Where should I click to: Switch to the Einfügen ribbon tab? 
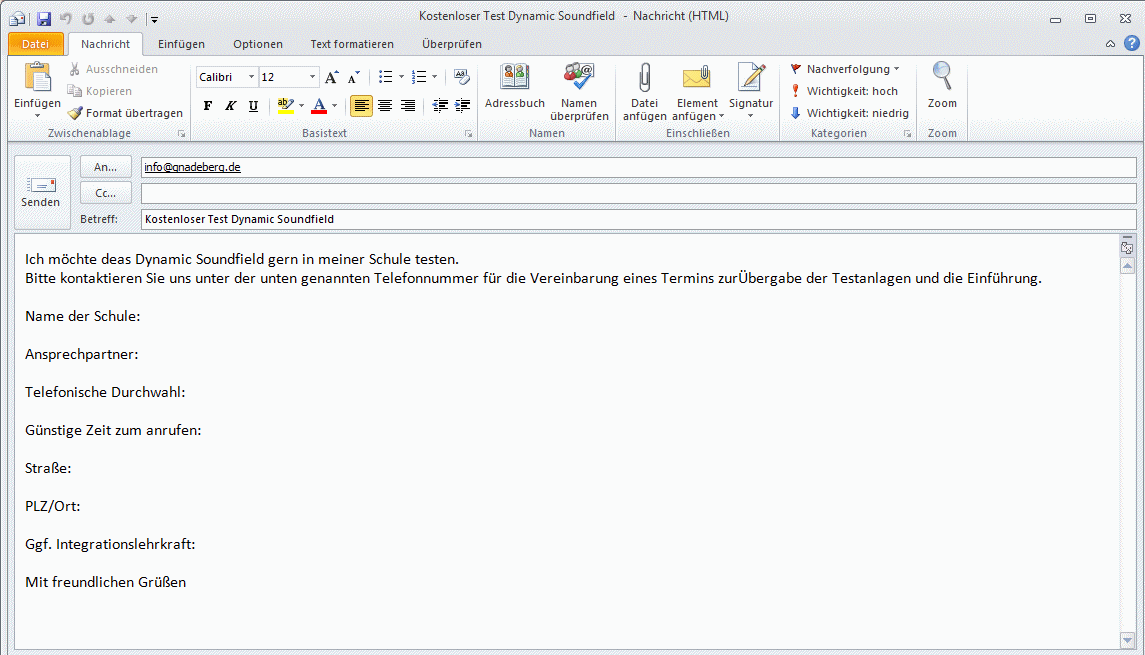pyautogui.click(x=181, y=44)
